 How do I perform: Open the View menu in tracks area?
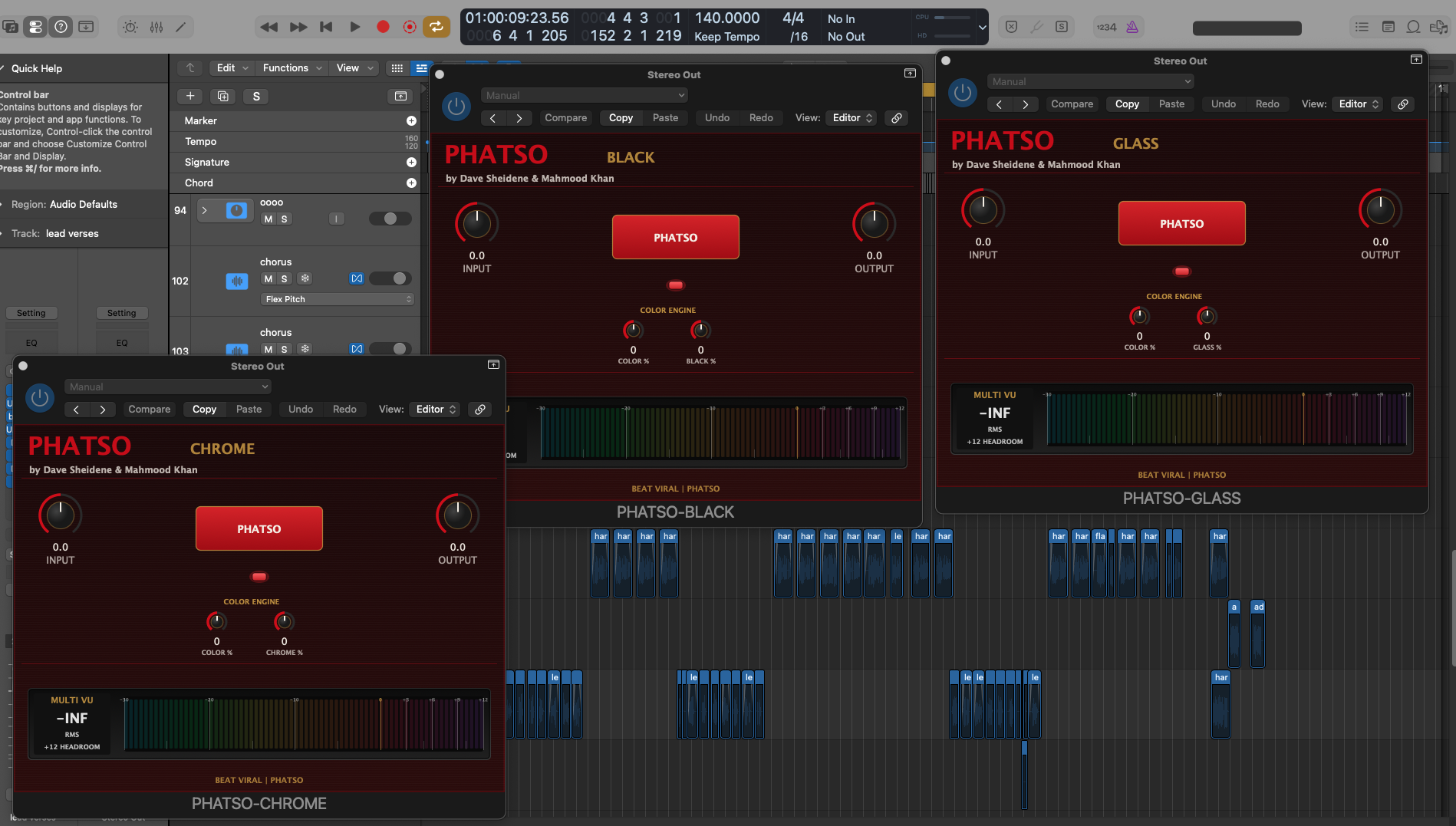[x=354, y=67]
